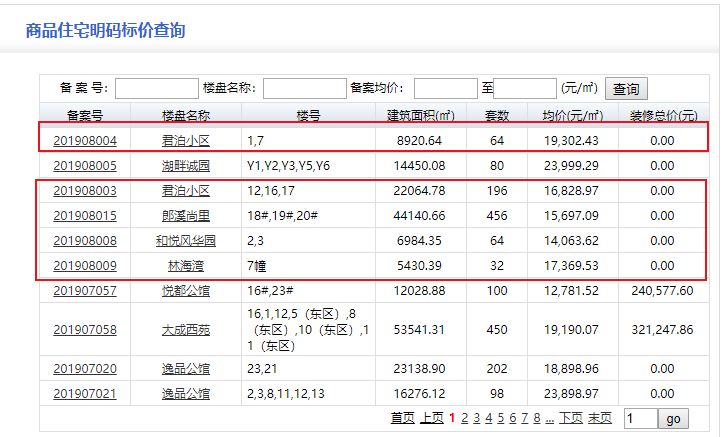
Task: Open record link 201908004
Action: 85,140
